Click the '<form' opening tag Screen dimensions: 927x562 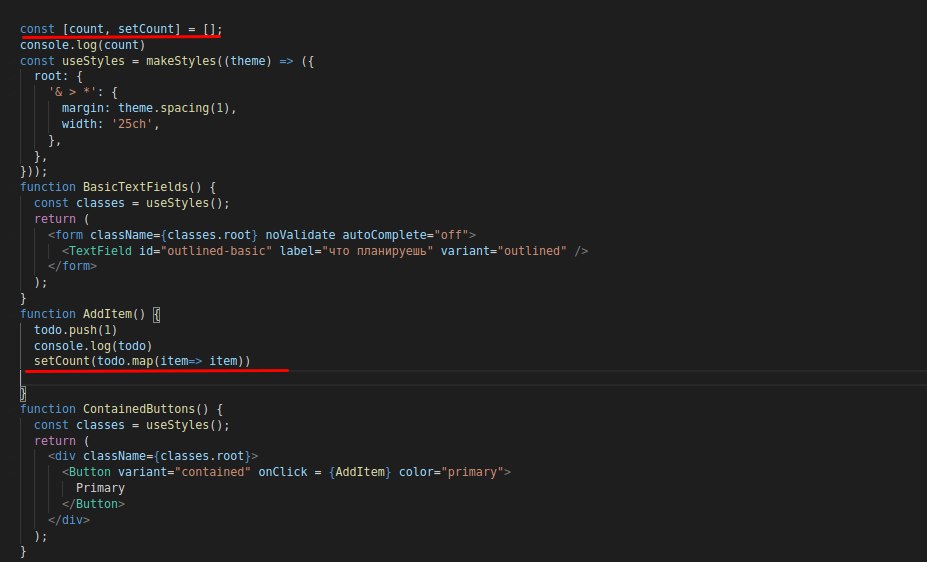(x=66, y=235)
